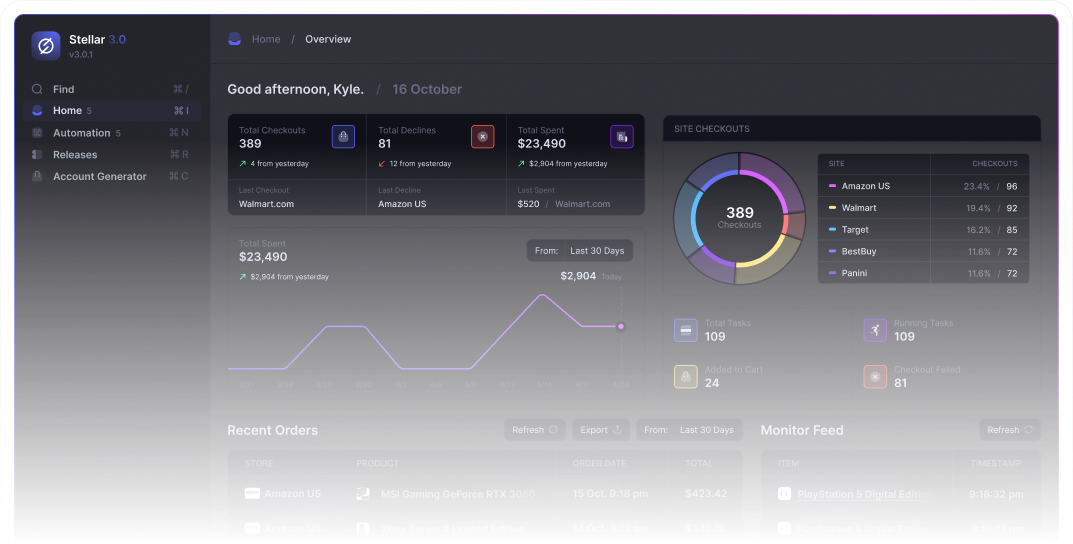The width and height of the screenshot is (1073, 544).
Task: Click the Total Declines red X icon
Action: click(482, 137)
